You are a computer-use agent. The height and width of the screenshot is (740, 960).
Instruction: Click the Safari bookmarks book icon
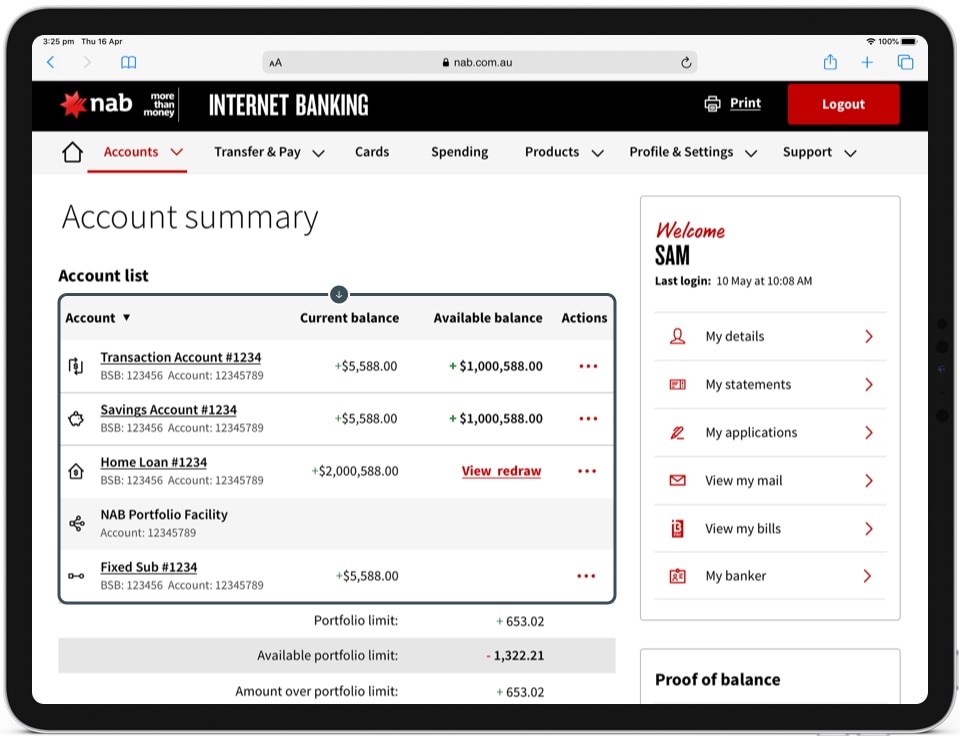tap(128, 62)
